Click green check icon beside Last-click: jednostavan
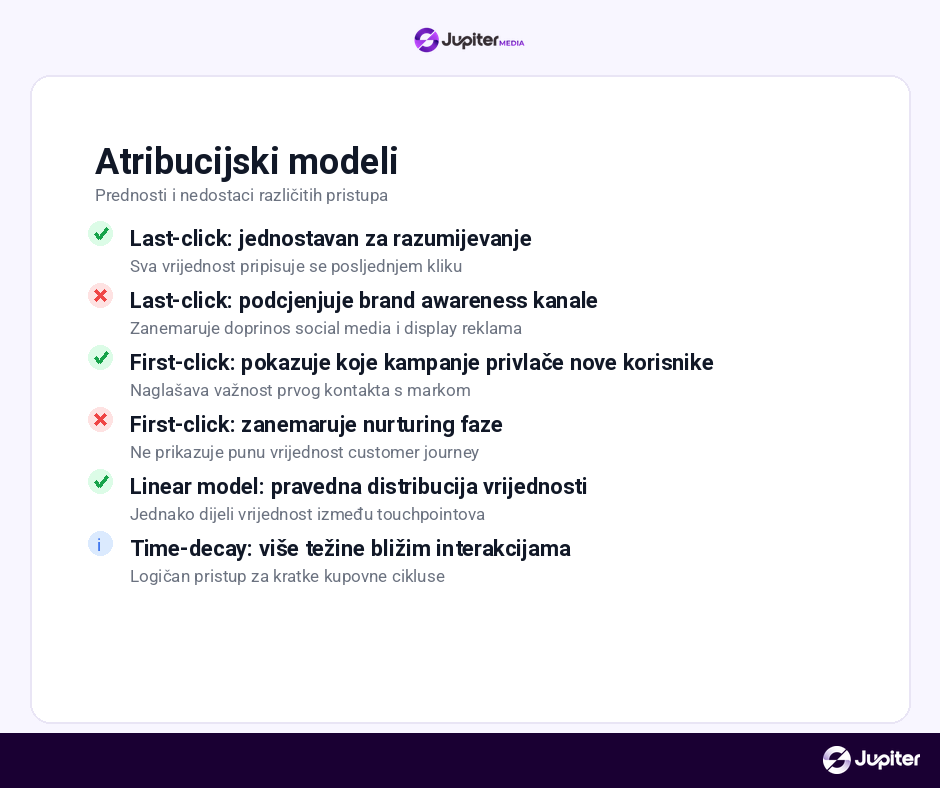 pyautogui.click(x=101, y=233)
